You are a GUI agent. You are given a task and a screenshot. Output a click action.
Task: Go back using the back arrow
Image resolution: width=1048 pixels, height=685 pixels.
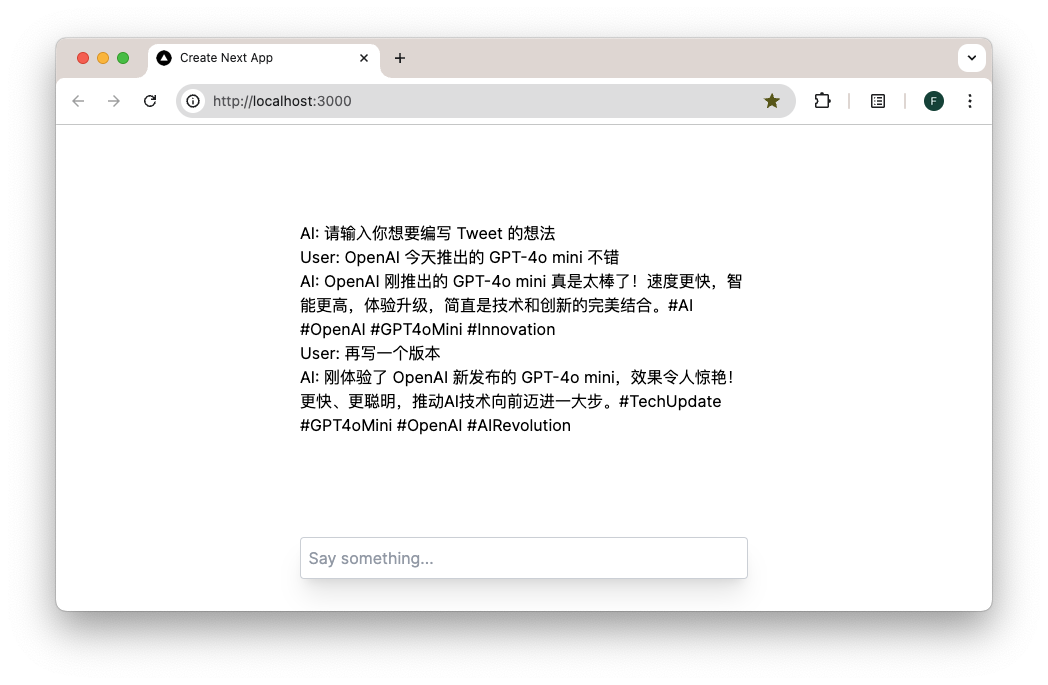point(78,101)
